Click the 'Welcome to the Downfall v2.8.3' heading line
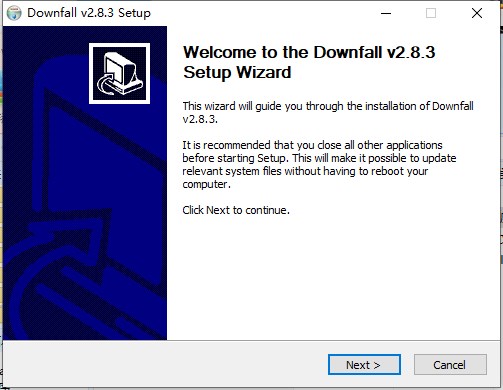The width and height of the screenshot is (503, 390). (309, 52)
